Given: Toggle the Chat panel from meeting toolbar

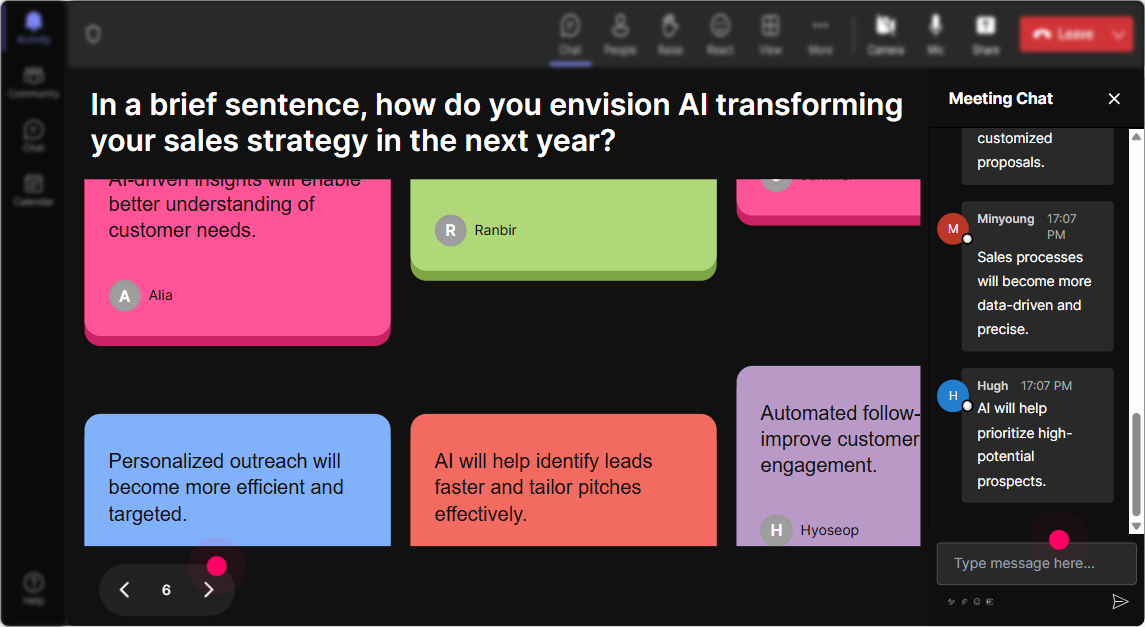Looking at the screenshot, I should coord(570,34).
